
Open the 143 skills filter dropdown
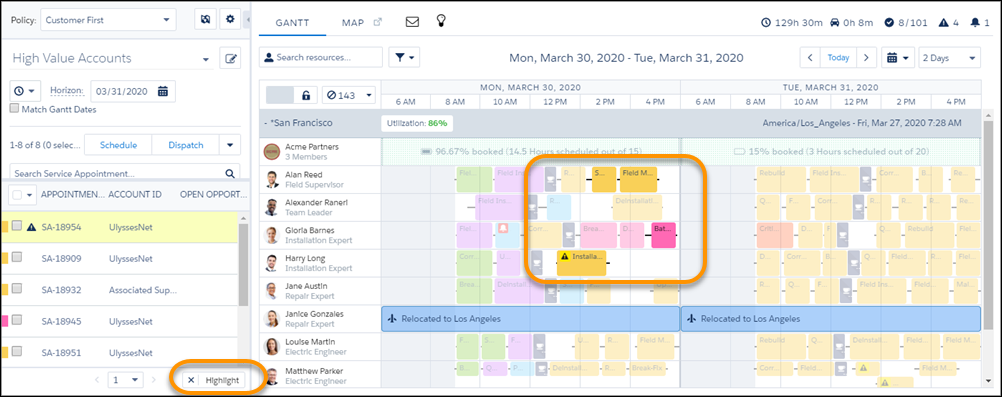(x=348, y=96)
